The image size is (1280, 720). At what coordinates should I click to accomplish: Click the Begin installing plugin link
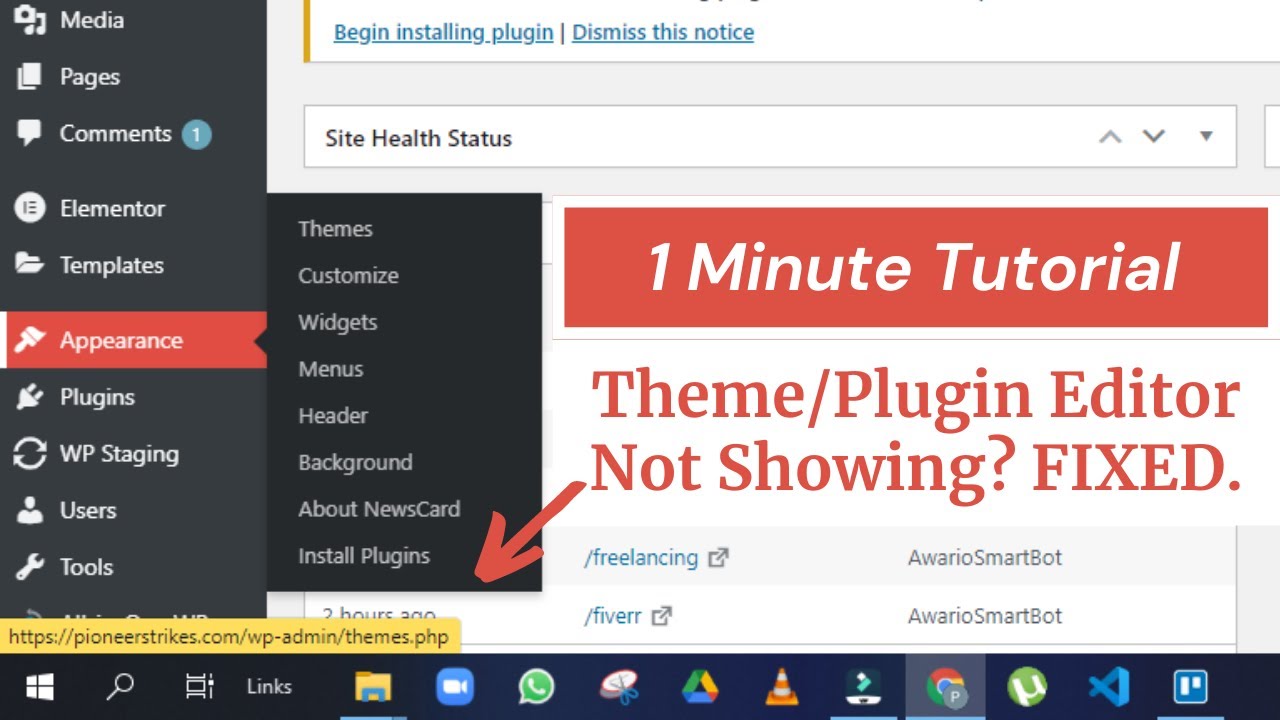[443, 32]
